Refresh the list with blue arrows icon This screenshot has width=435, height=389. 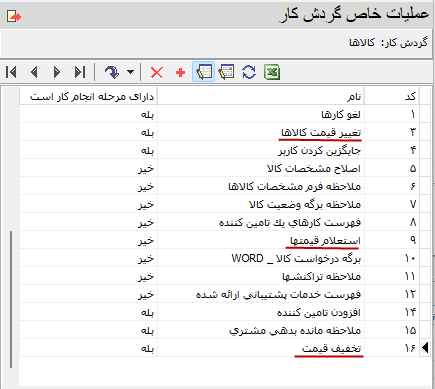[x=249, y=72]
